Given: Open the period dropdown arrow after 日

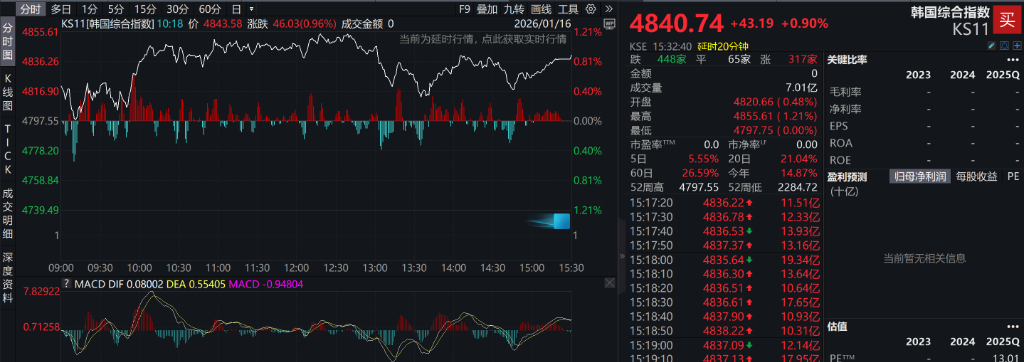Looking at the screenshot, I should [x=252, y=10].
